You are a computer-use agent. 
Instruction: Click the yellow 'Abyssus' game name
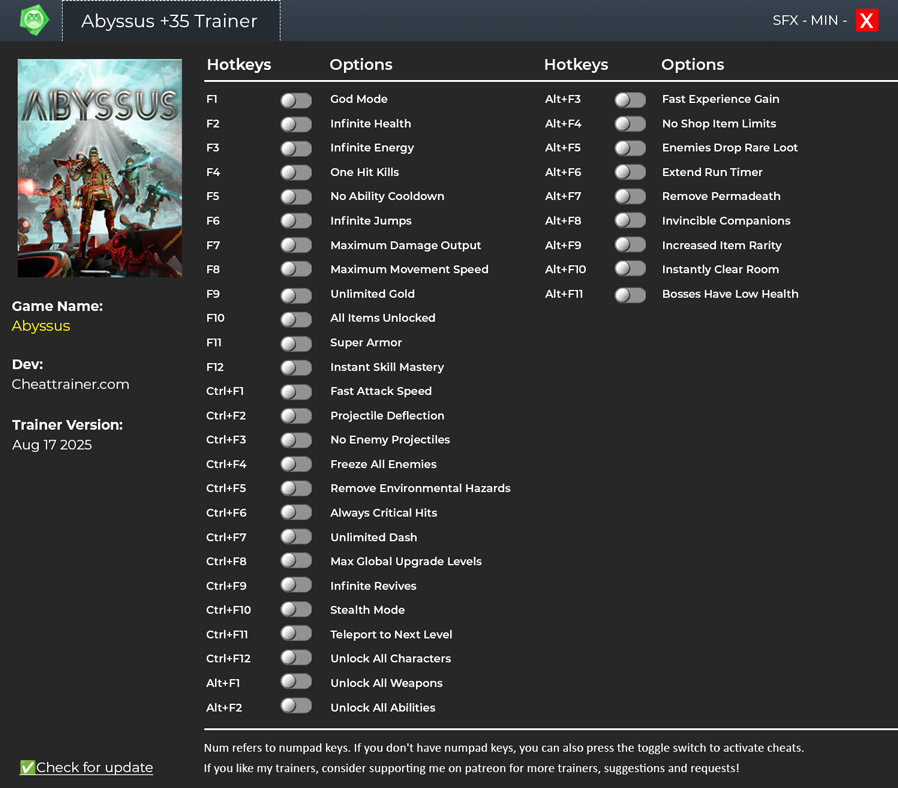click(41, 326)
